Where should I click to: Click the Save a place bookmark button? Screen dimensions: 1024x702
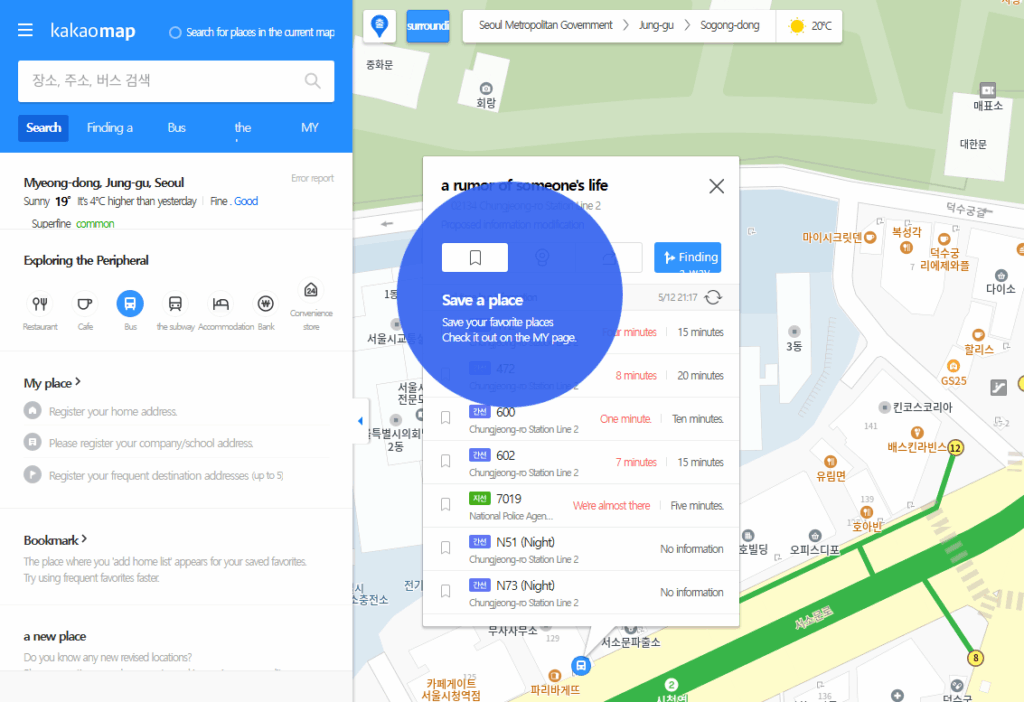pyautogui.click(x=475, y=257)
